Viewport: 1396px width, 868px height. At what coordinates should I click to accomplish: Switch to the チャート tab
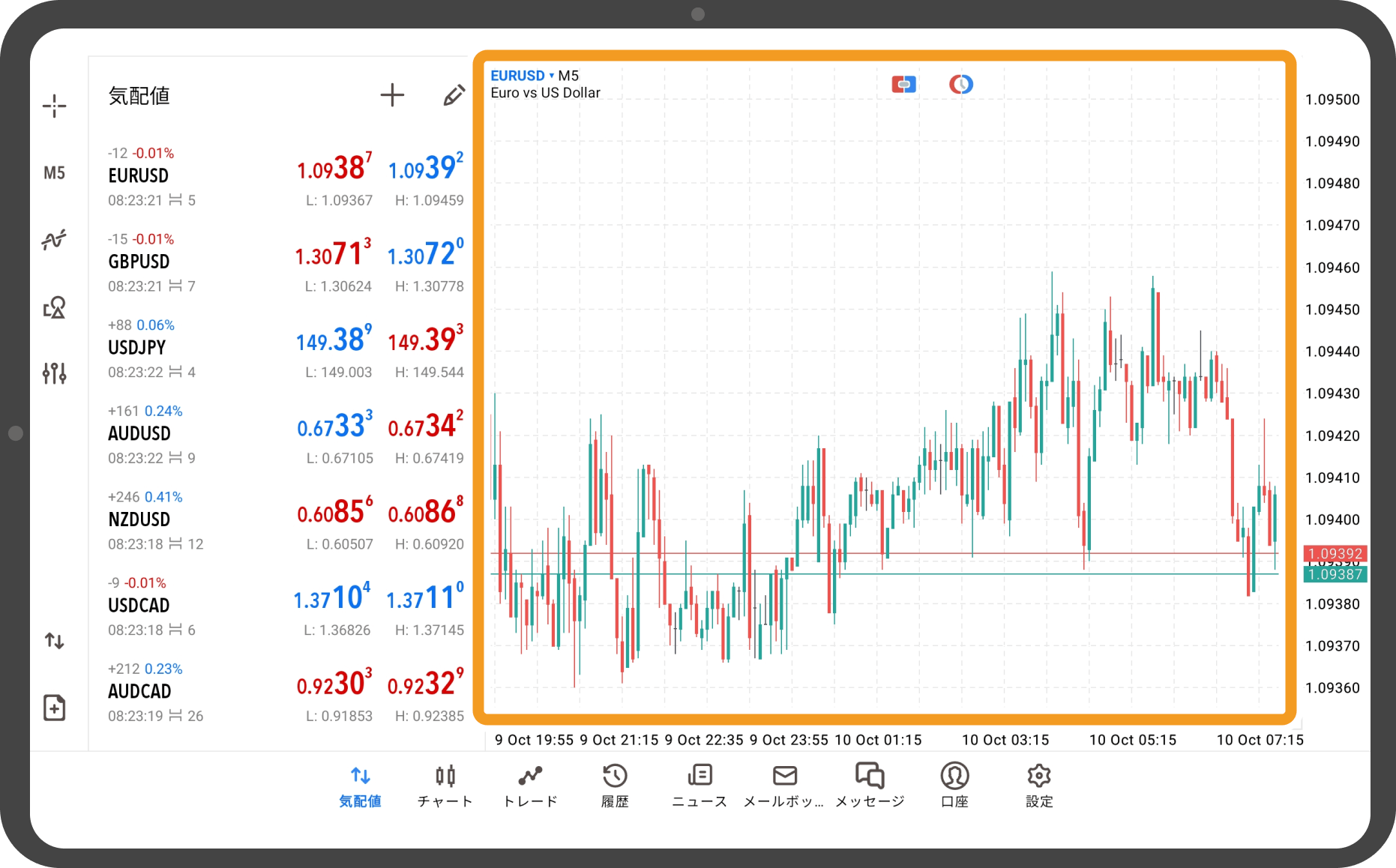pyautogui.click(x=445, y=785)
